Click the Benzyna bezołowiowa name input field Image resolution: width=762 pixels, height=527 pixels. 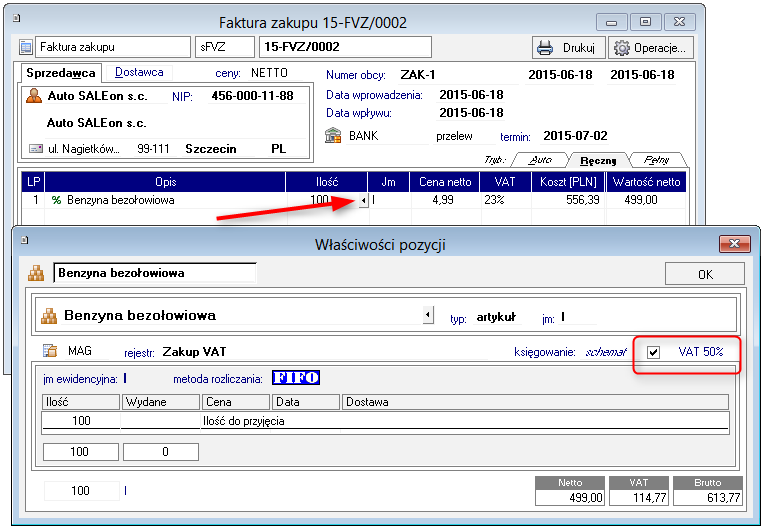(x=155, y=273)
